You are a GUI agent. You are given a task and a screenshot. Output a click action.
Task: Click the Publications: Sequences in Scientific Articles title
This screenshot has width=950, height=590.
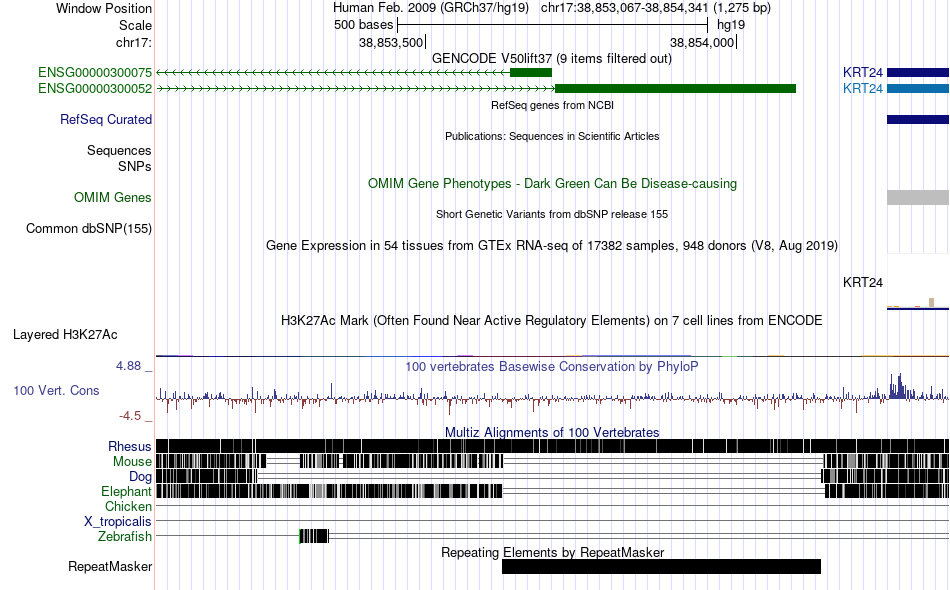pos(552,136)
